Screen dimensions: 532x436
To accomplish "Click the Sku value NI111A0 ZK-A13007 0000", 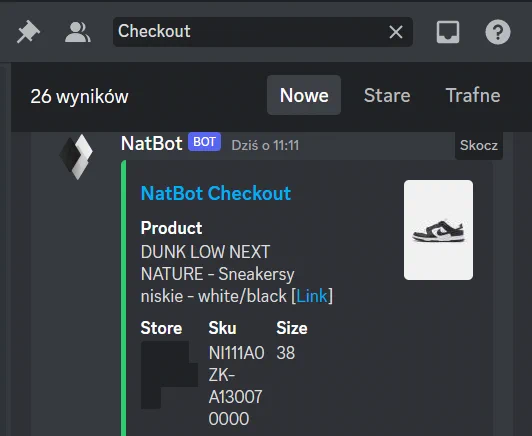I will click(236, 385).
